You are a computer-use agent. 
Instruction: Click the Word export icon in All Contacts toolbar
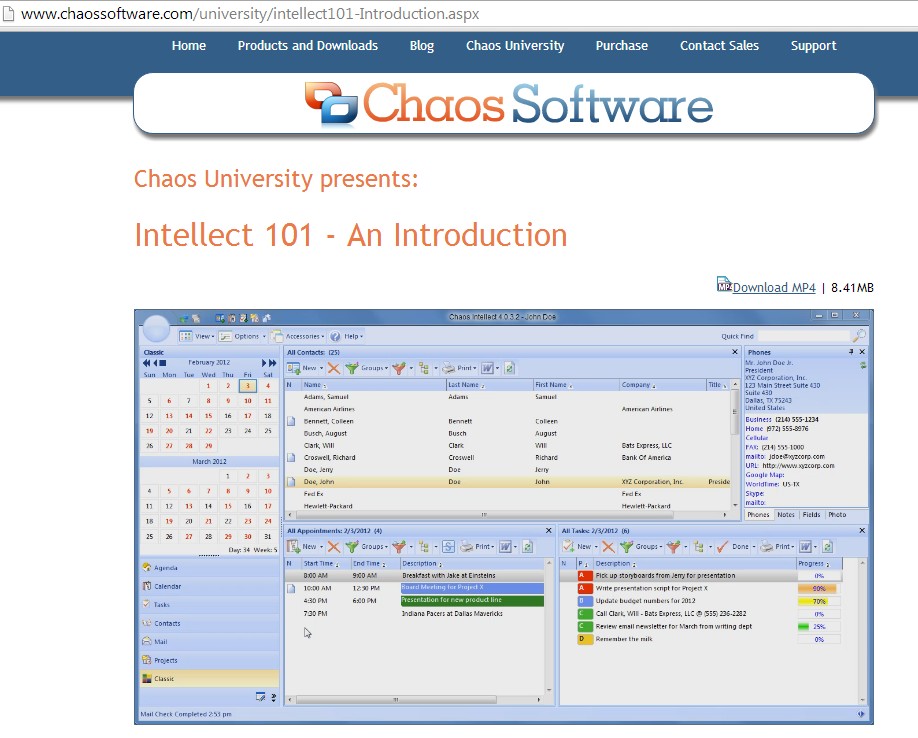pos(487,368)
